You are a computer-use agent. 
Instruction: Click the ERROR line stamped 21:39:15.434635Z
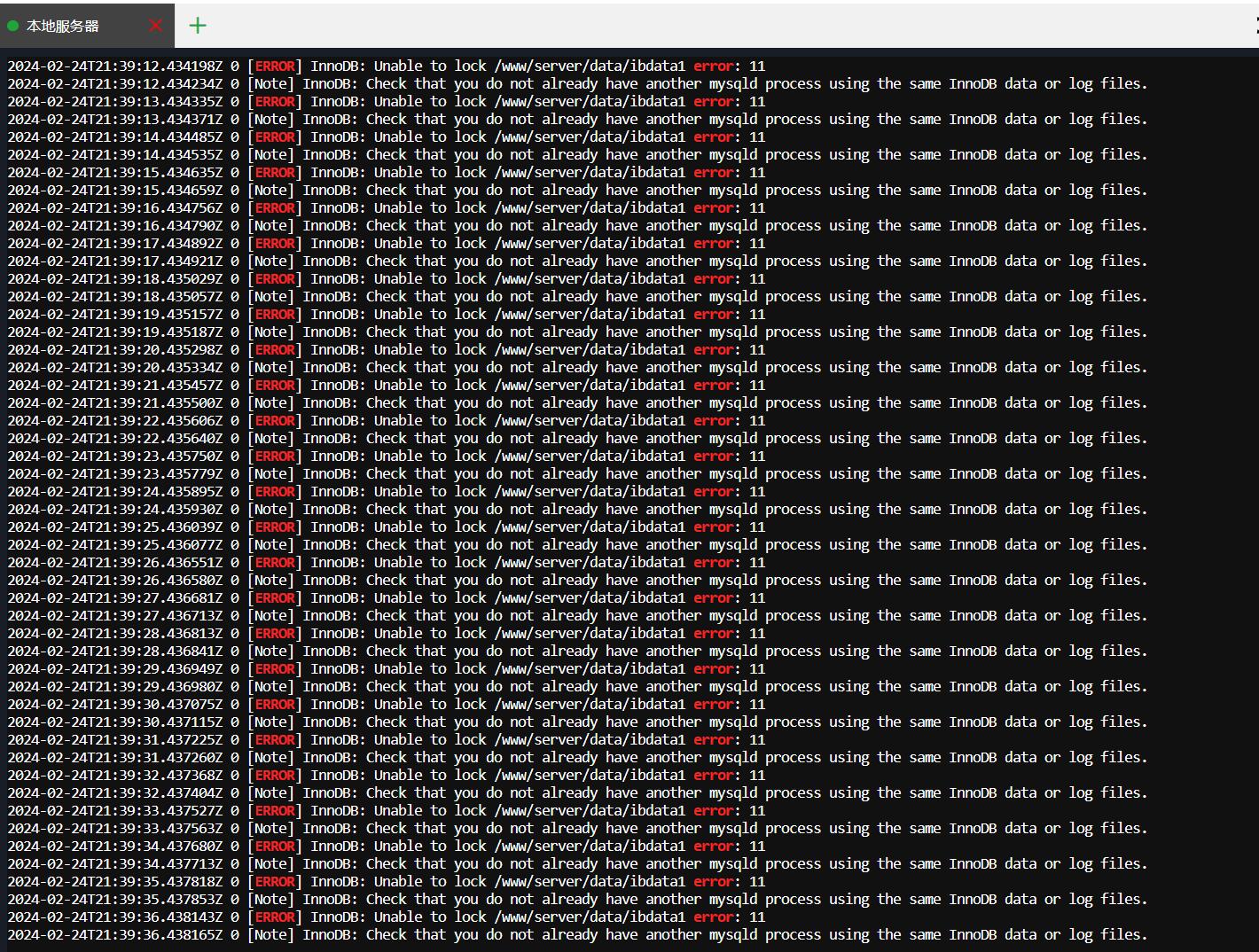(387, 172)
